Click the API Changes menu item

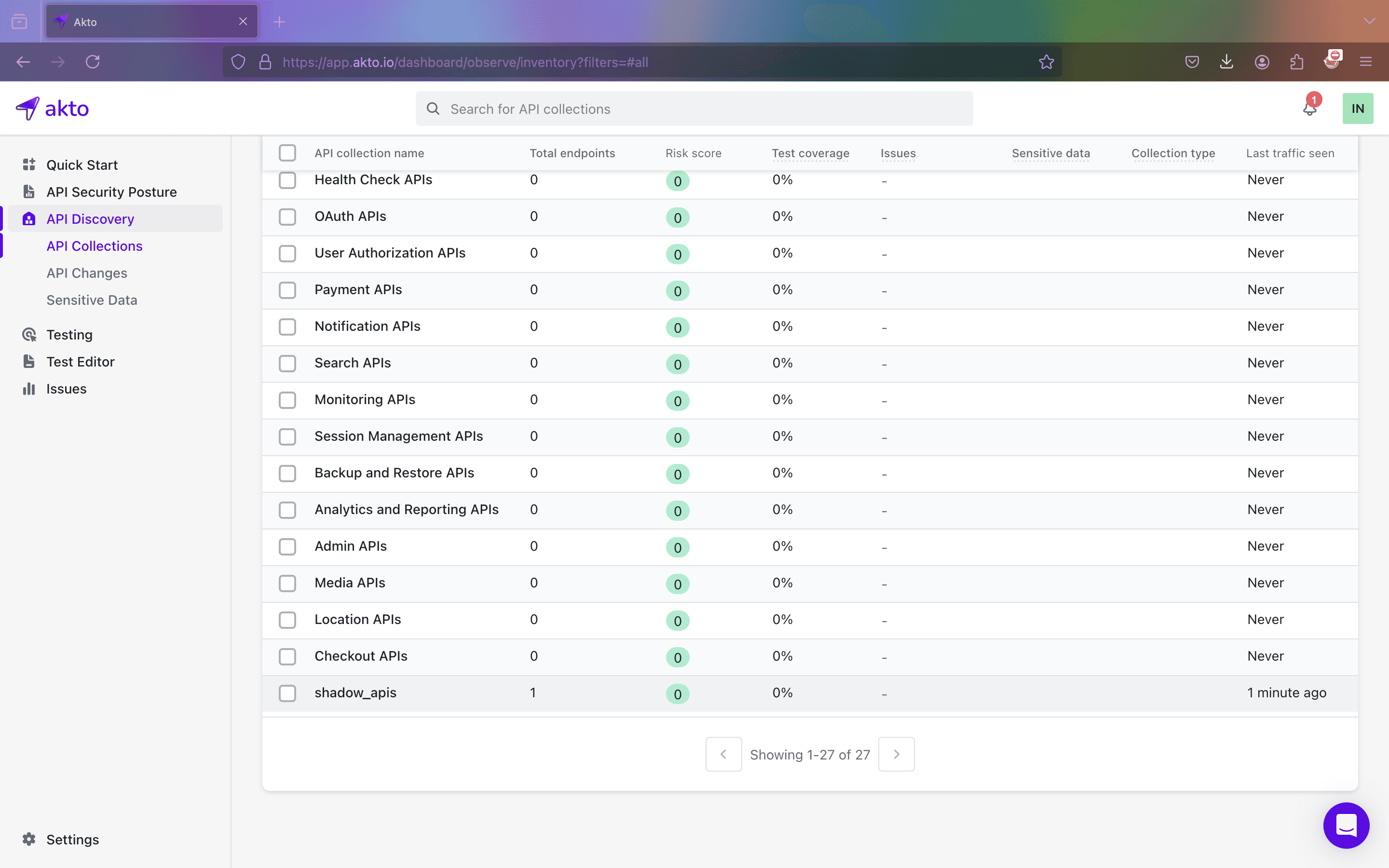click(87, 273)
